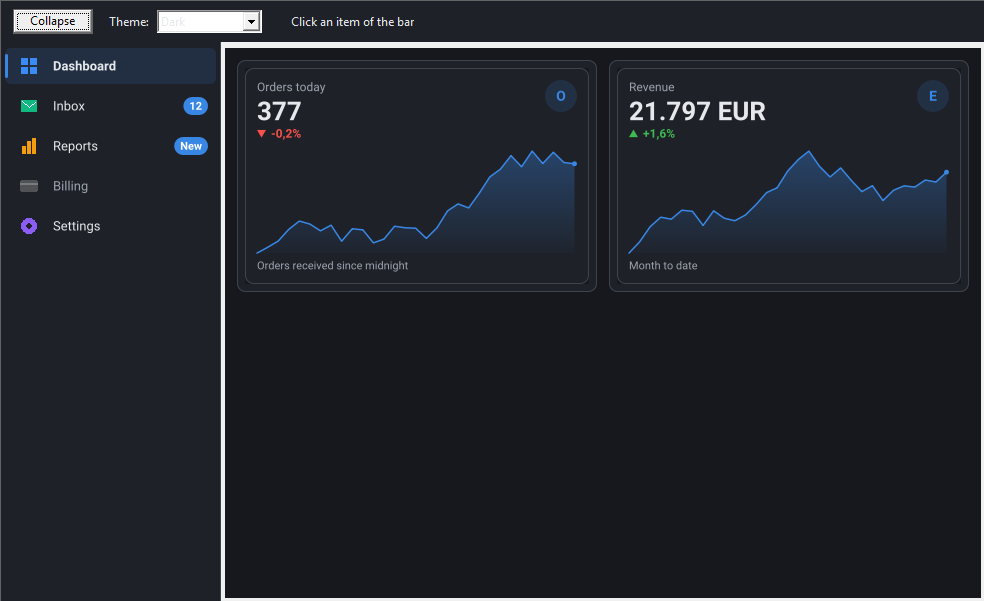Click the end-point dot of Revenue chart
The image size is (984, 601).
[946, 172]
